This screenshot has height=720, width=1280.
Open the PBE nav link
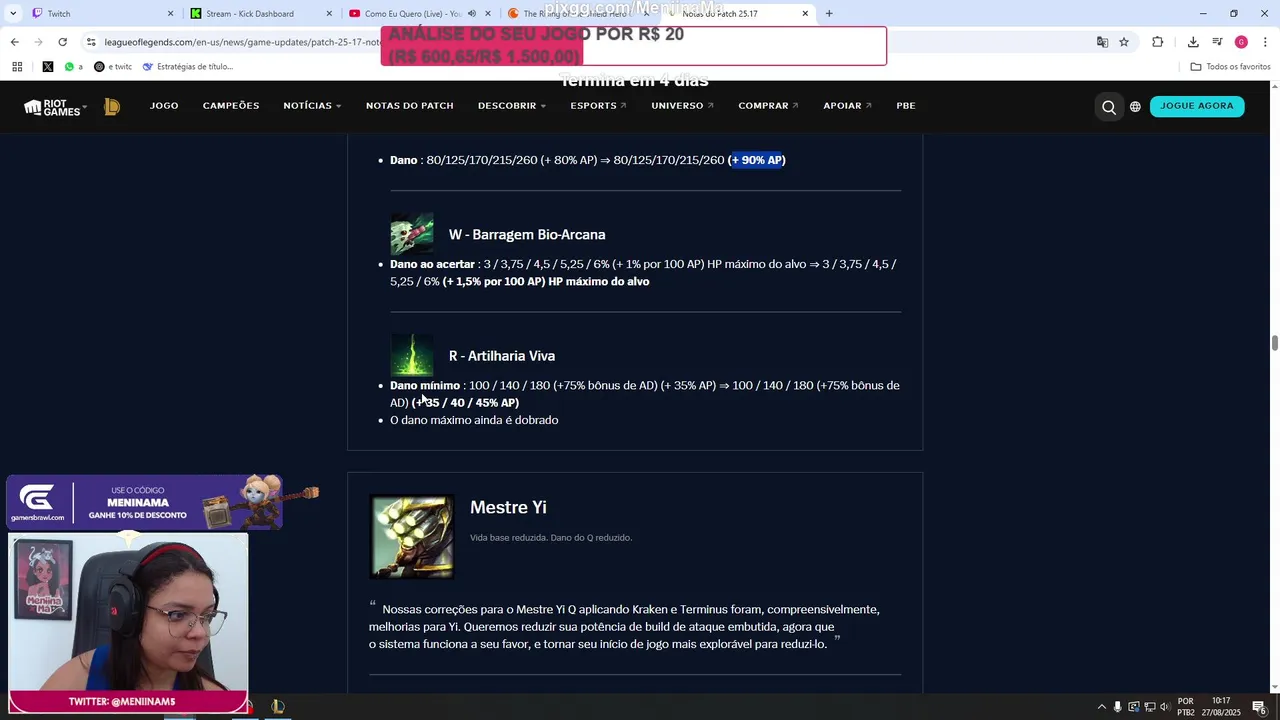[x=906, y=106]
